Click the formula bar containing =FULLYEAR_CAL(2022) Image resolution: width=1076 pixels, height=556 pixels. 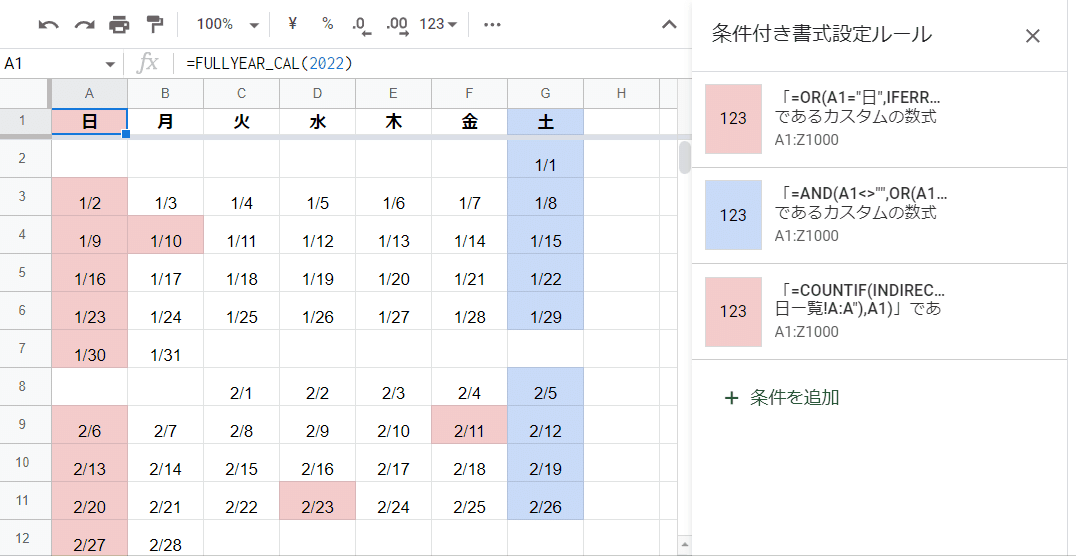420,63
